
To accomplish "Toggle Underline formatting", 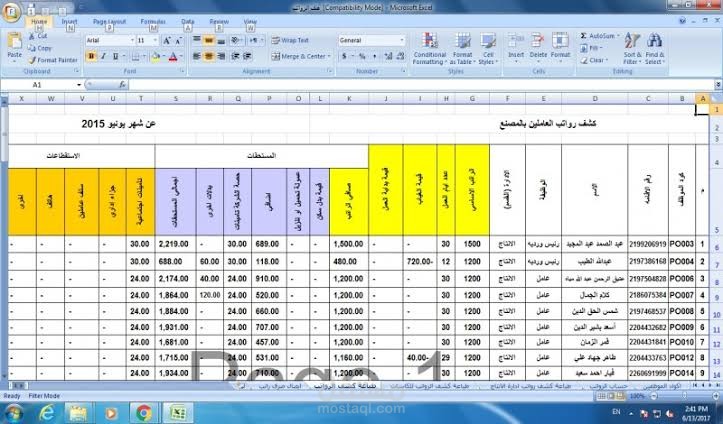I will click(x=115, y=57).
